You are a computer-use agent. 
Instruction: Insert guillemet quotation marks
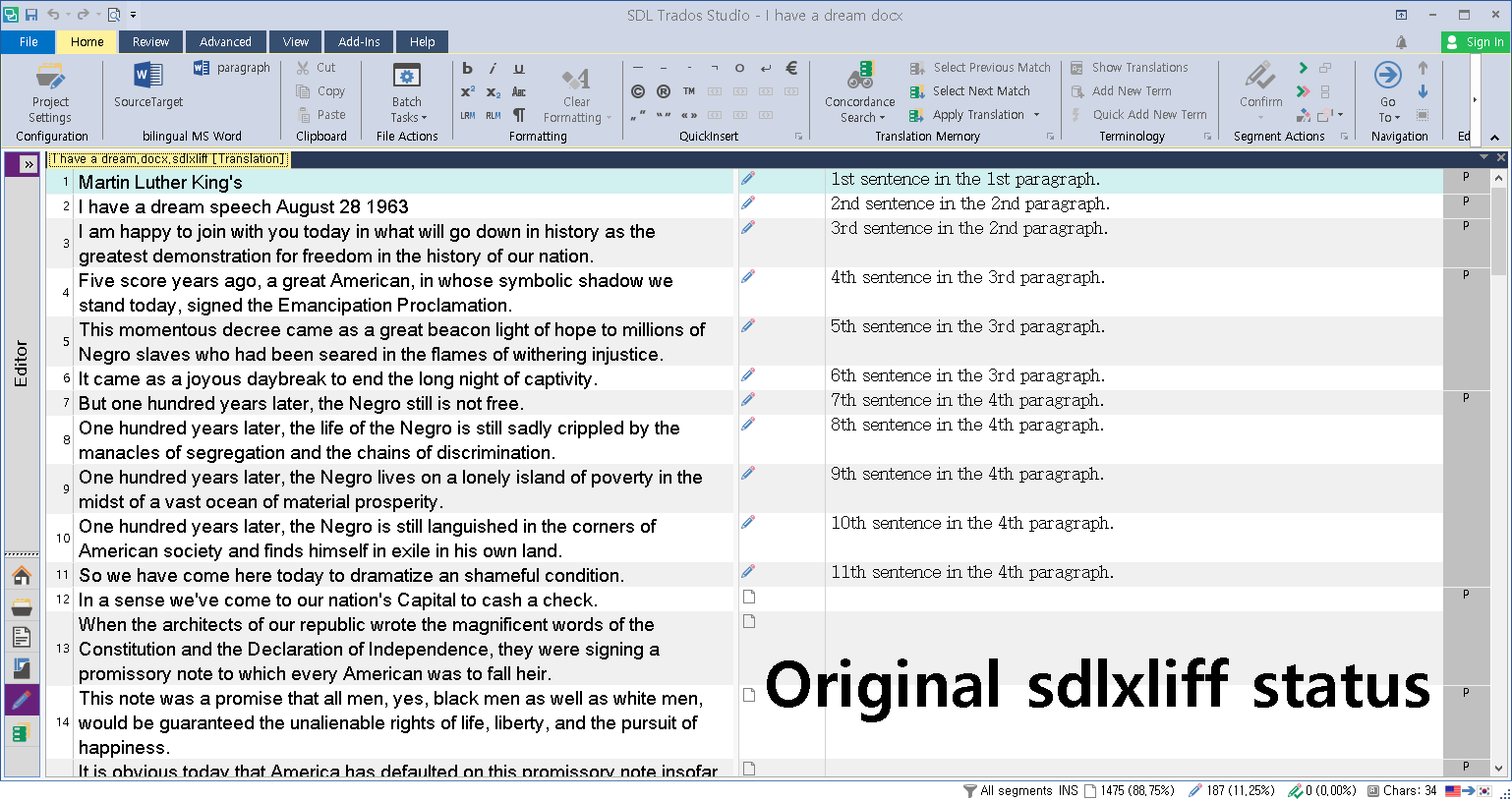click(689, 115)
